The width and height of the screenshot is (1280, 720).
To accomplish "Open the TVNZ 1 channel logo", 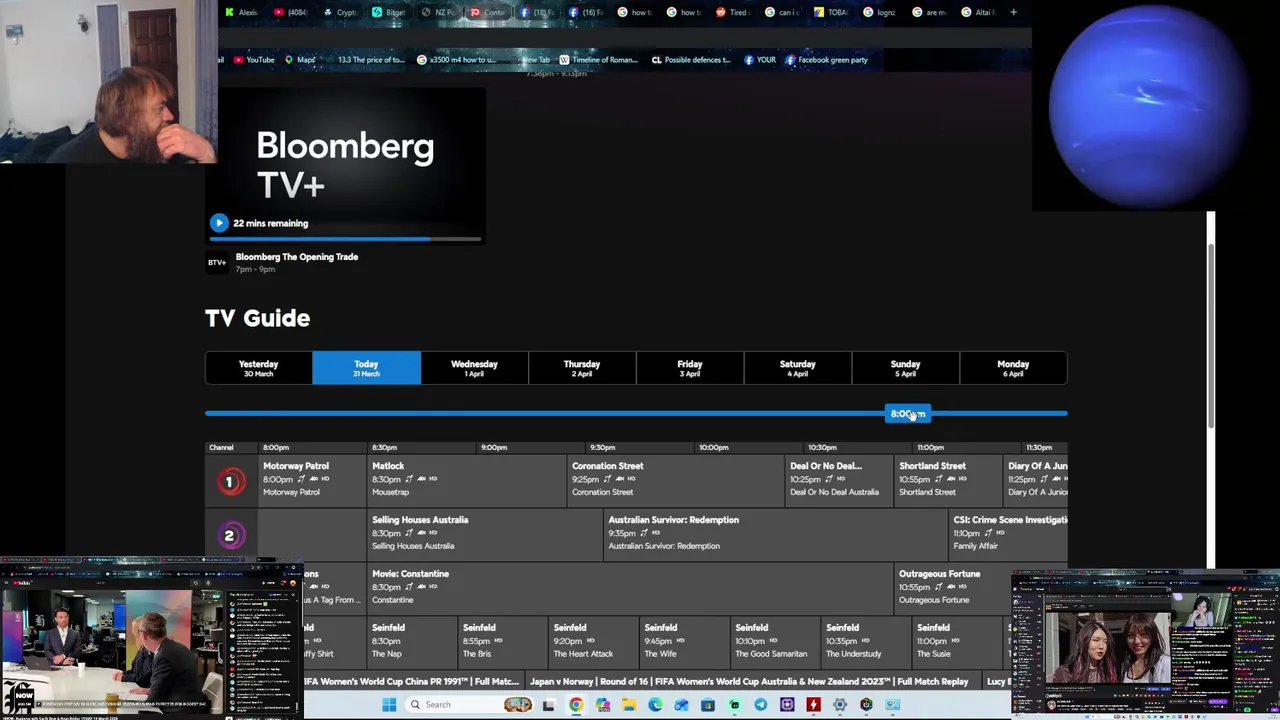I will [x=229, y=483].
